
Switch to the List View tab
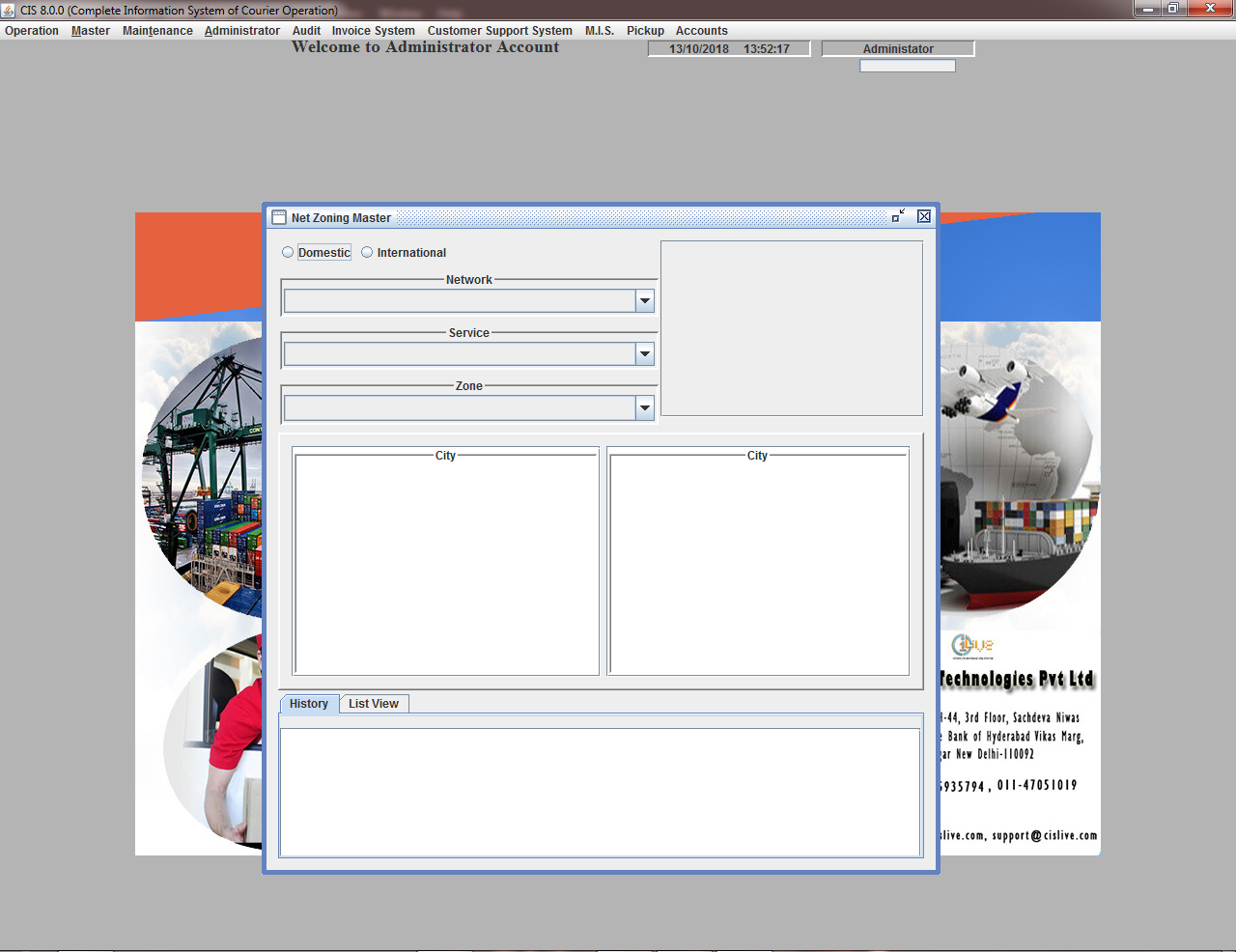tap(374, 704)
